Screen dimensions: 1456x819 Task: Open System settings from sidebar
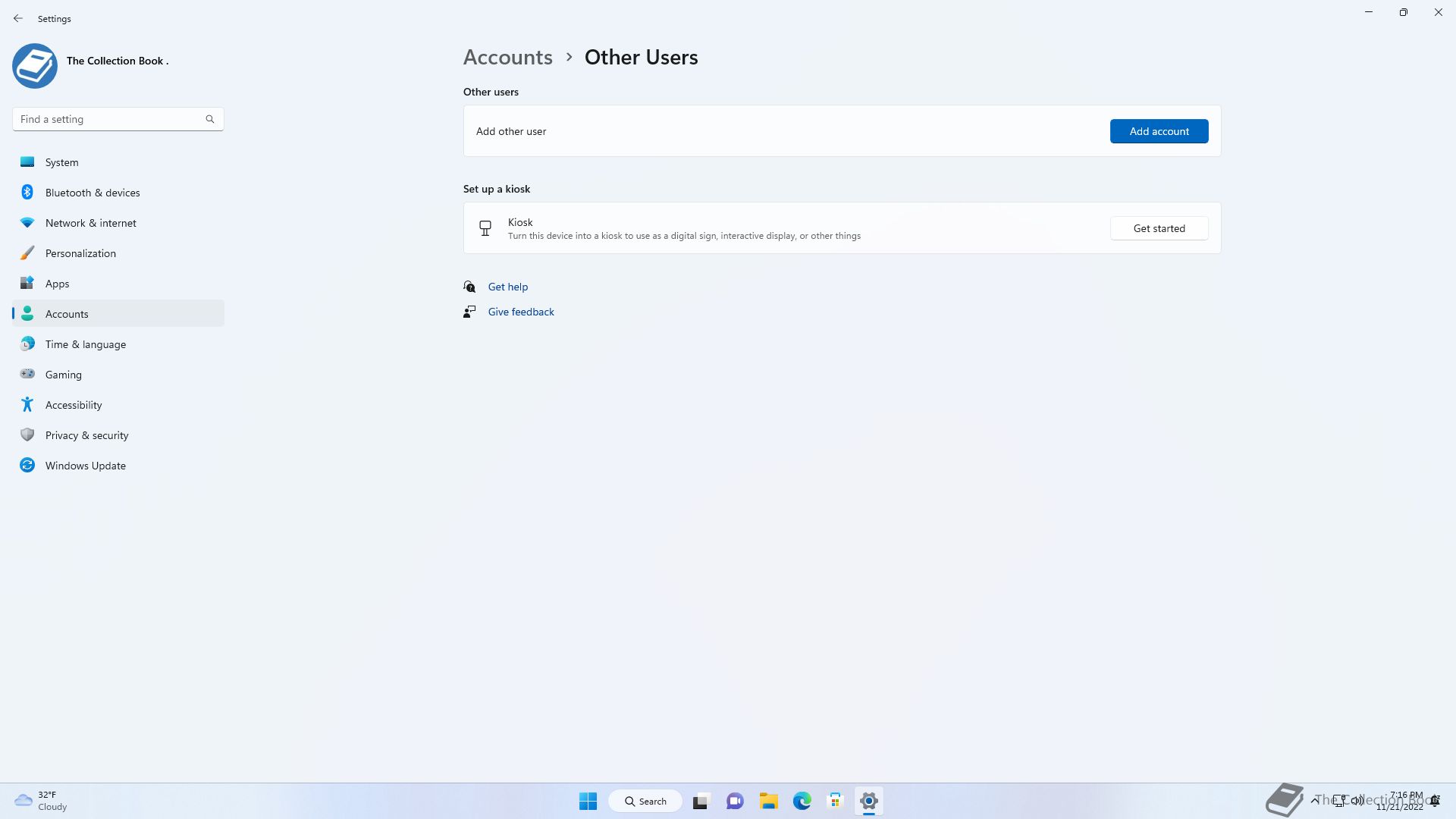[x=118, y=162]
